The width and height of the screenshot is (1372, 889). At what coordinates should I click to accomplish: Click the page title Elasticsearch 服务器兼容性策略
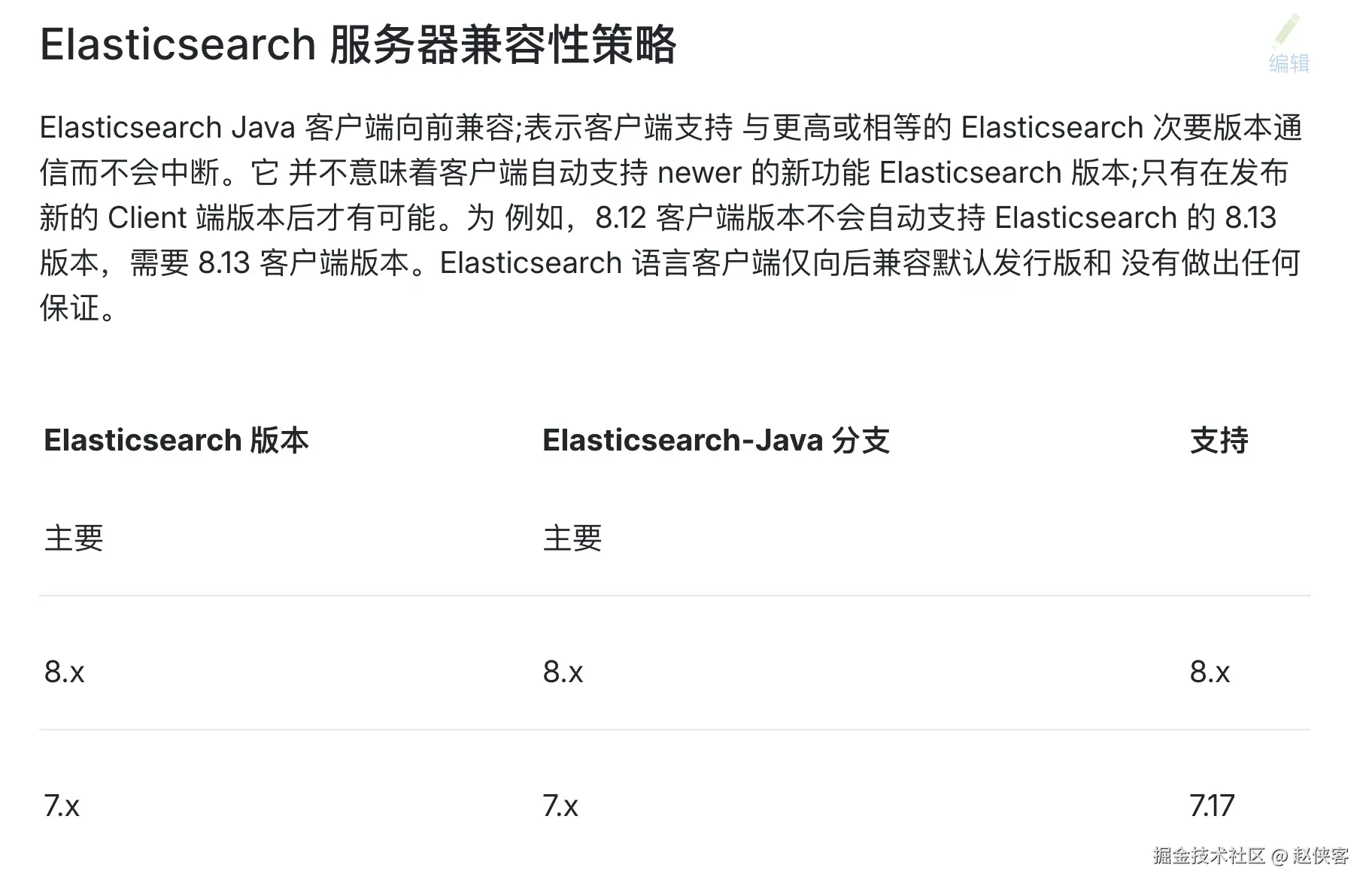359,45
